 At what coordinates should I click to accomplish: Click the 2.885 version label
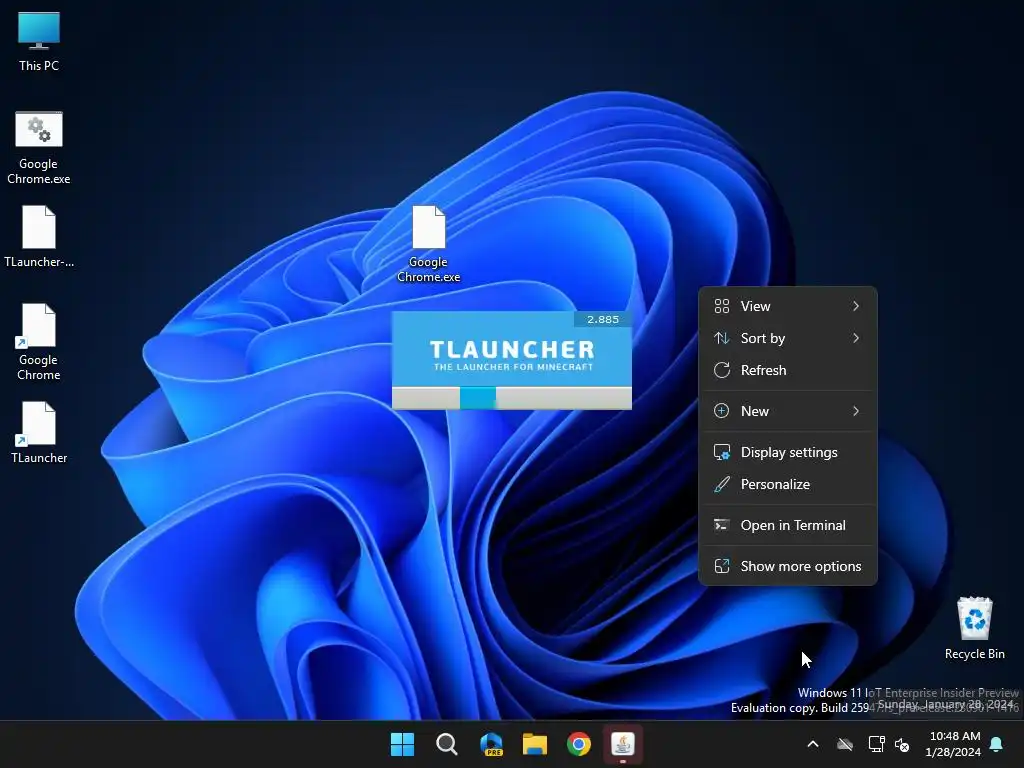click(602, 319)
